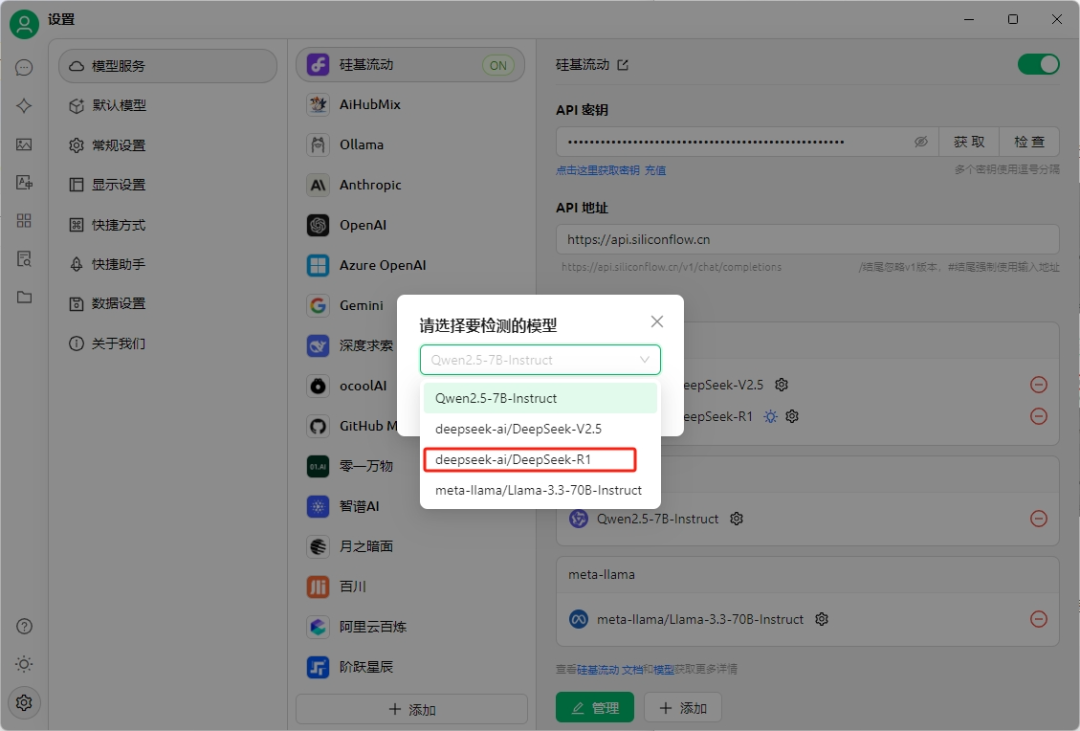The width and height of the screenshot is (1080, 731).
Task: Click the 检查 API key button
Action: click(1030, 142)
